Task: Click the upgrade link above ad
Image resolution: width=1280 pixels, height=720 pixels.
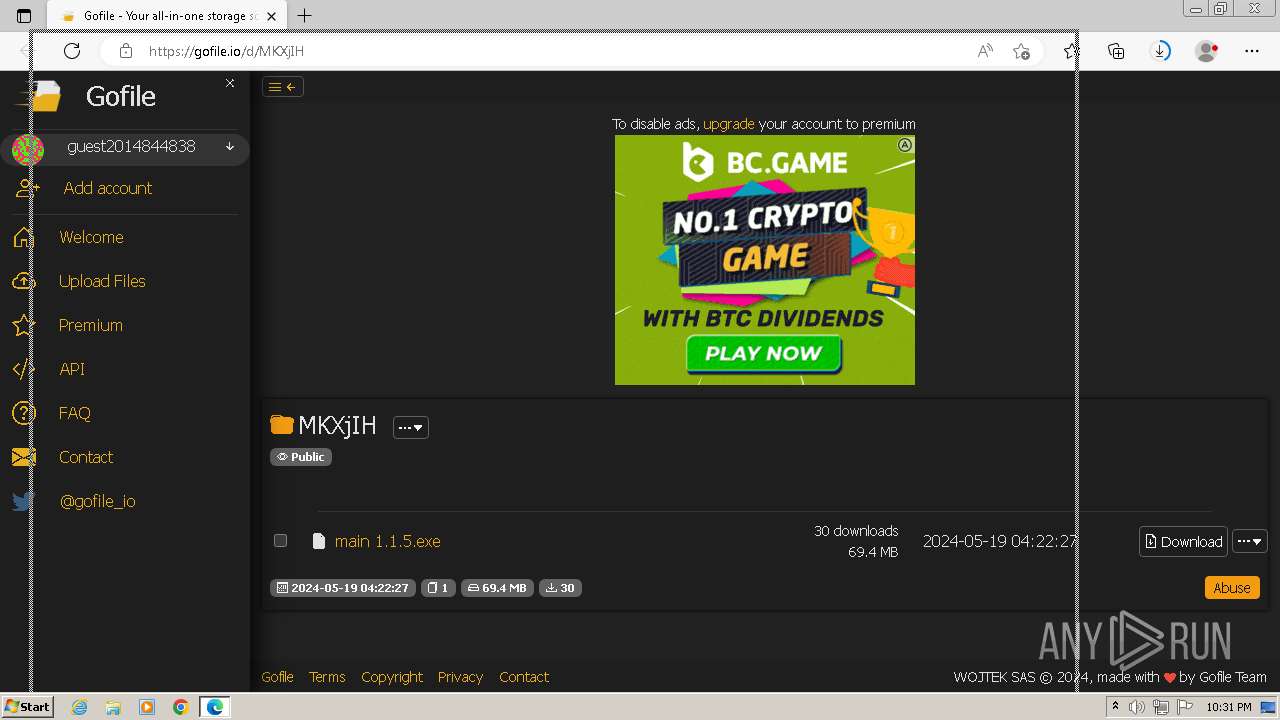Action: point(729,124)
